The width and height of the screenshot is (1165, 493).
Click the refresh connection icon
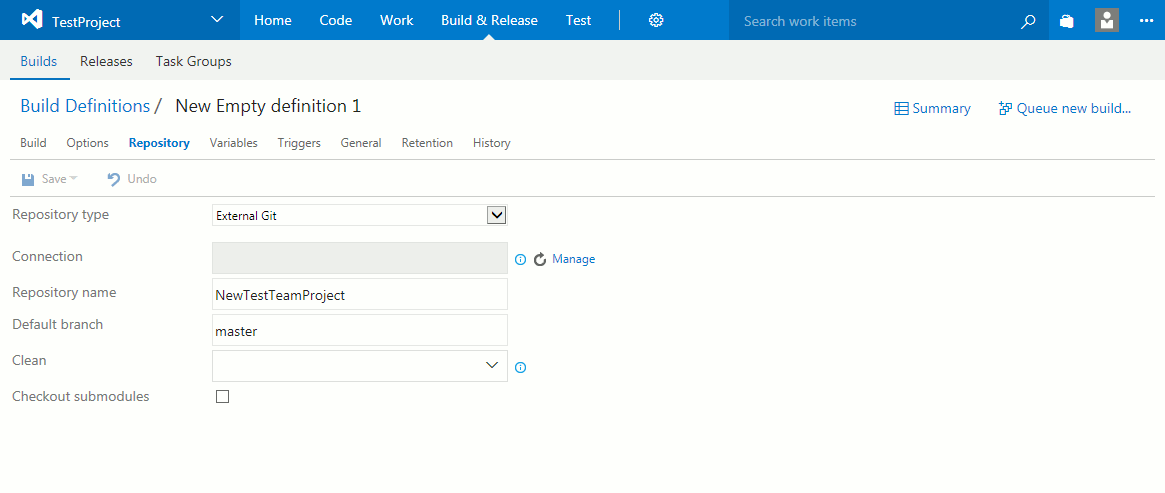[540, 259]
